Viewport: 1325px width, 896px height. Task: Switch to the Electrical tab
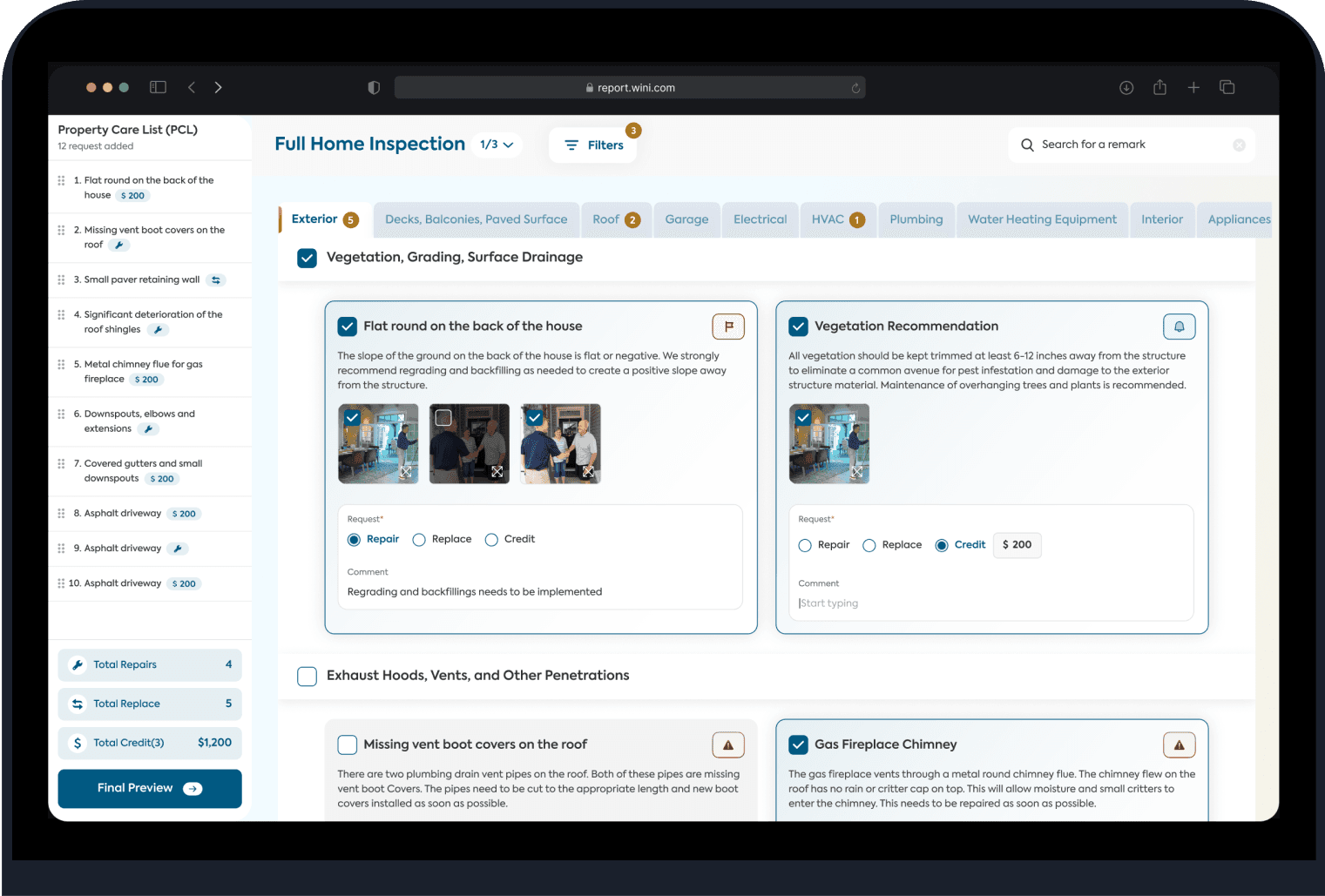tap(760, 219)
